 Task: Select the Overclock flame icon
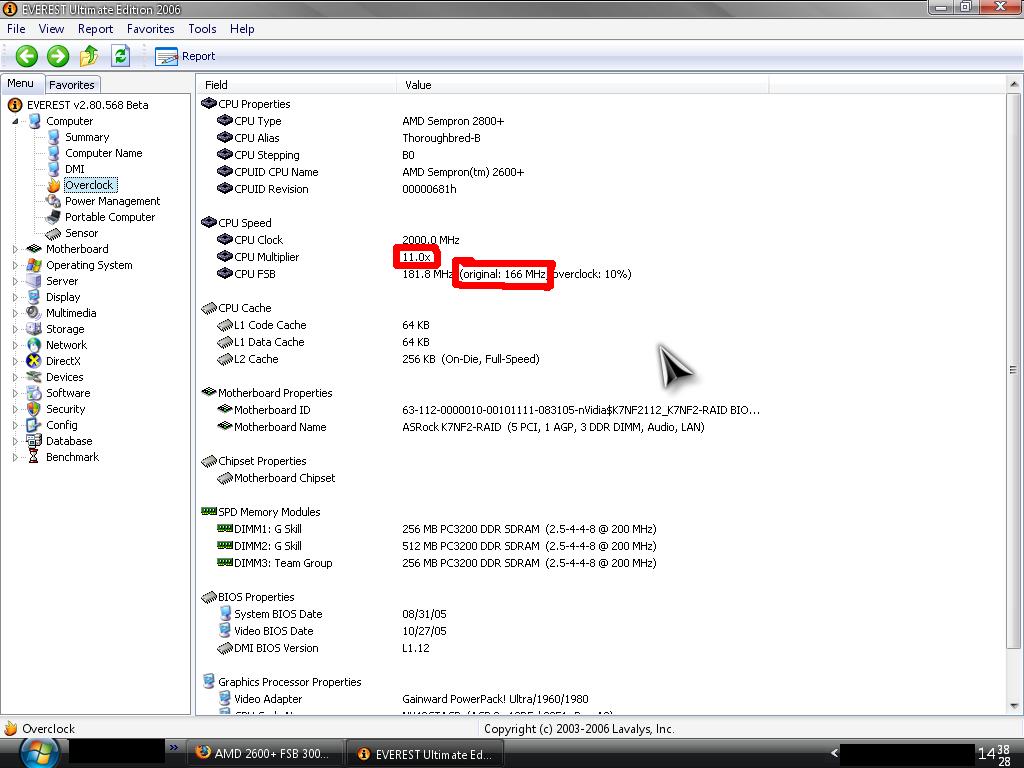point(54,185)
